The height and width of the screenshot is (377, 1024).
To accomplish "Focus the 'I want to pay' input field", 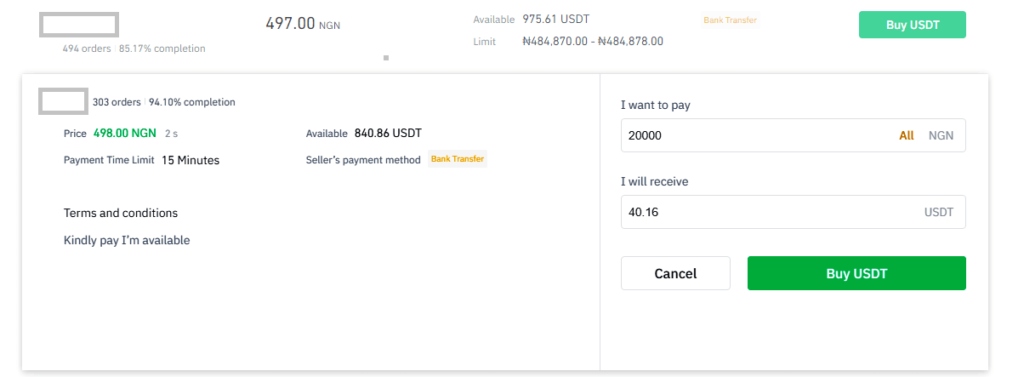I will (793, 135).
